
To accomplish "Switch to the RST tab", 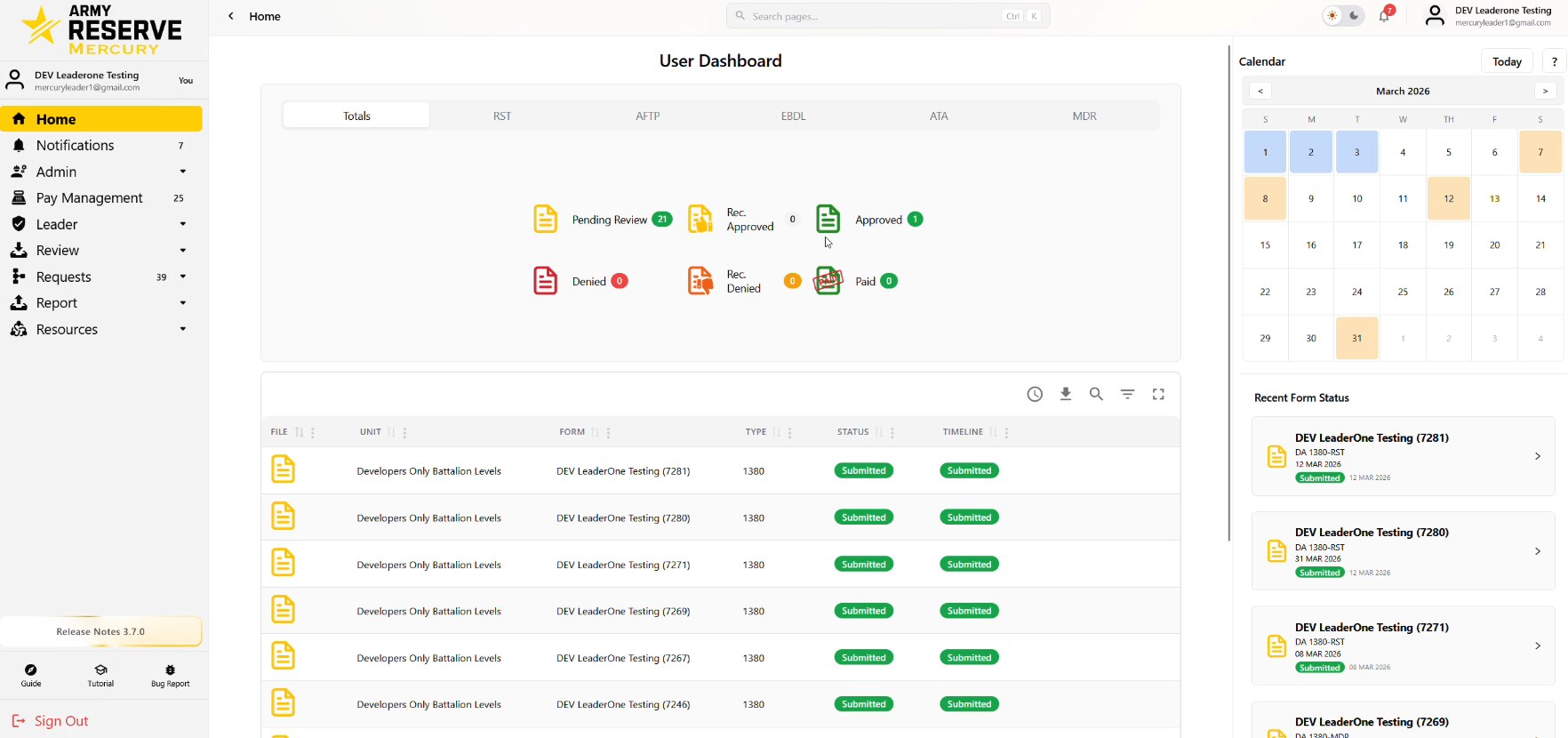I will [502, 116].
